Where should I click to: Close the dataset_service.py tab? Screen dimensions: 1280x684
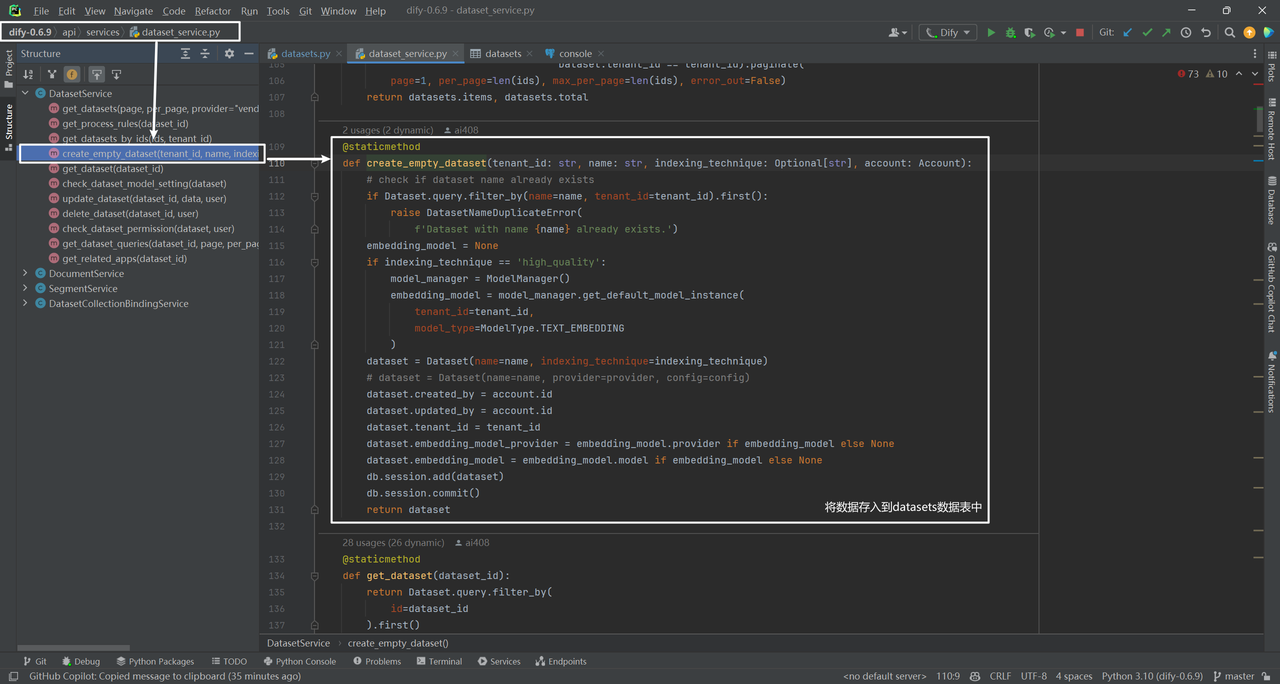(x=456, y=54)
